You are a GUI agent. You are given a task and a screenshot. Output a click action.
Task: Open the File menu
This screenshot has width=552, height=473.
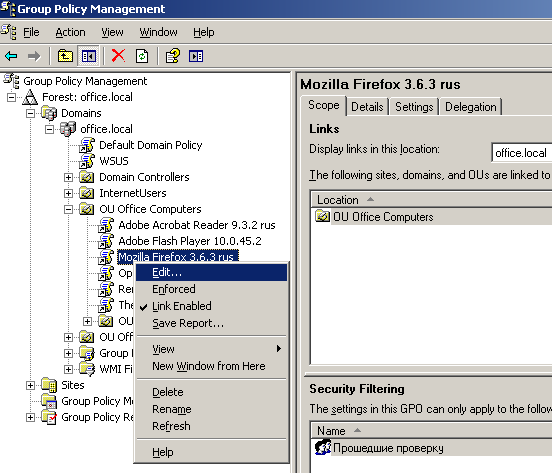pos(31,32)
